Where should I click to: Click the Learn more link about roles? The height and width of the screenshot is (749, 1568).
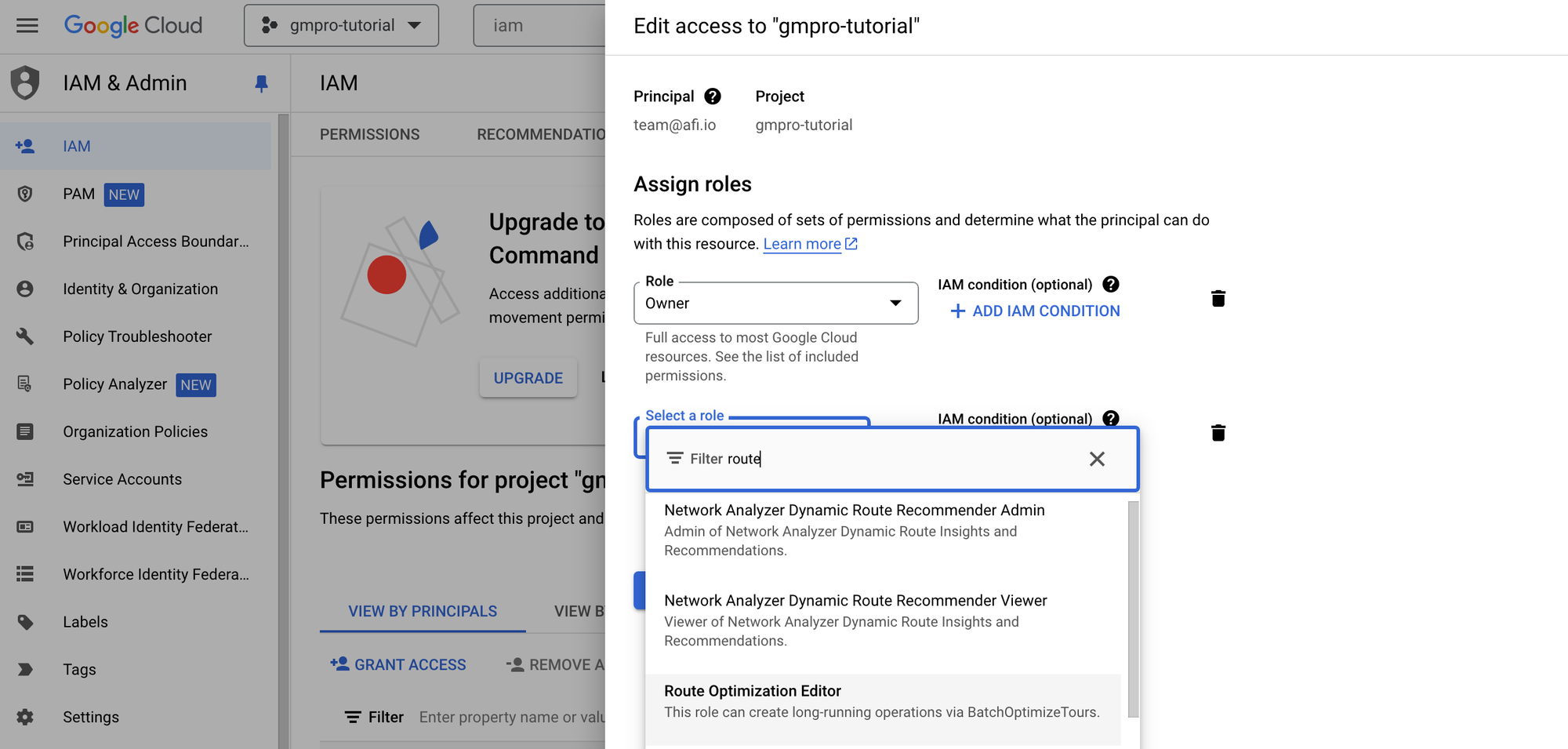(802, 243)
